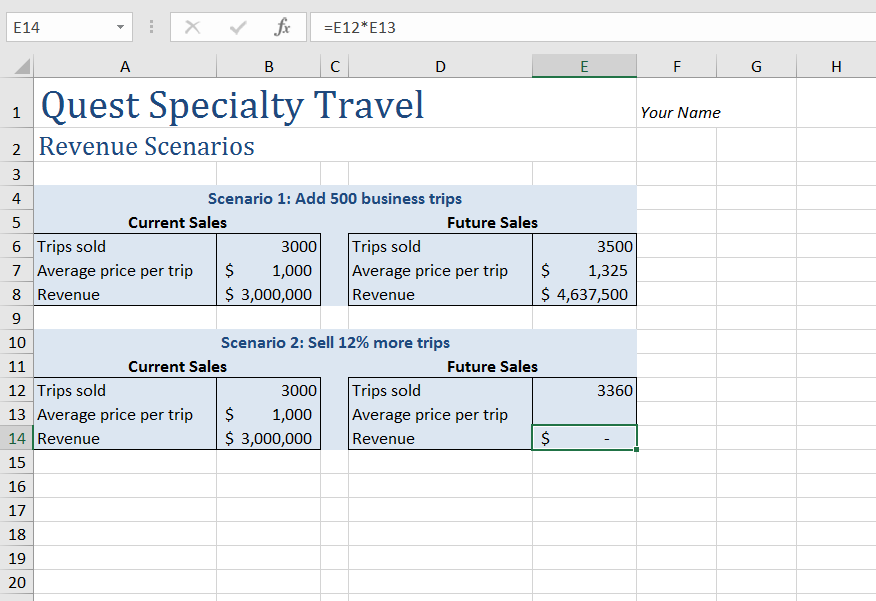Screen dimensions: 876x601
Task: Select row 20 header
Action: (17, 582)
